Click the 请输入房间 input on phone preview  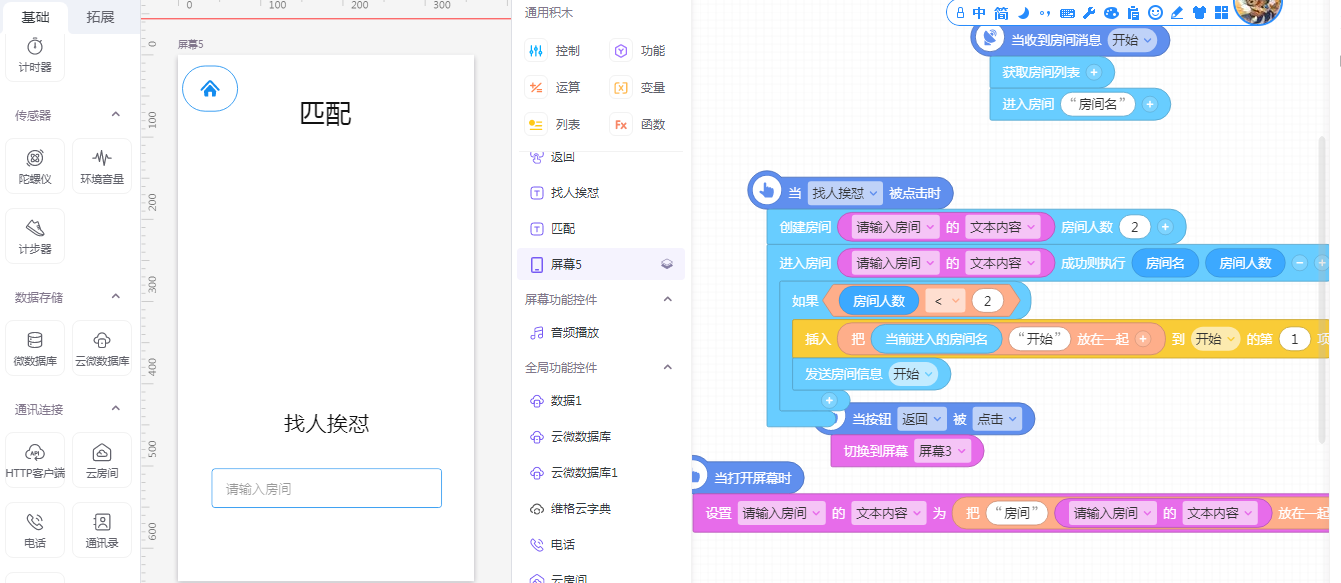327,488
